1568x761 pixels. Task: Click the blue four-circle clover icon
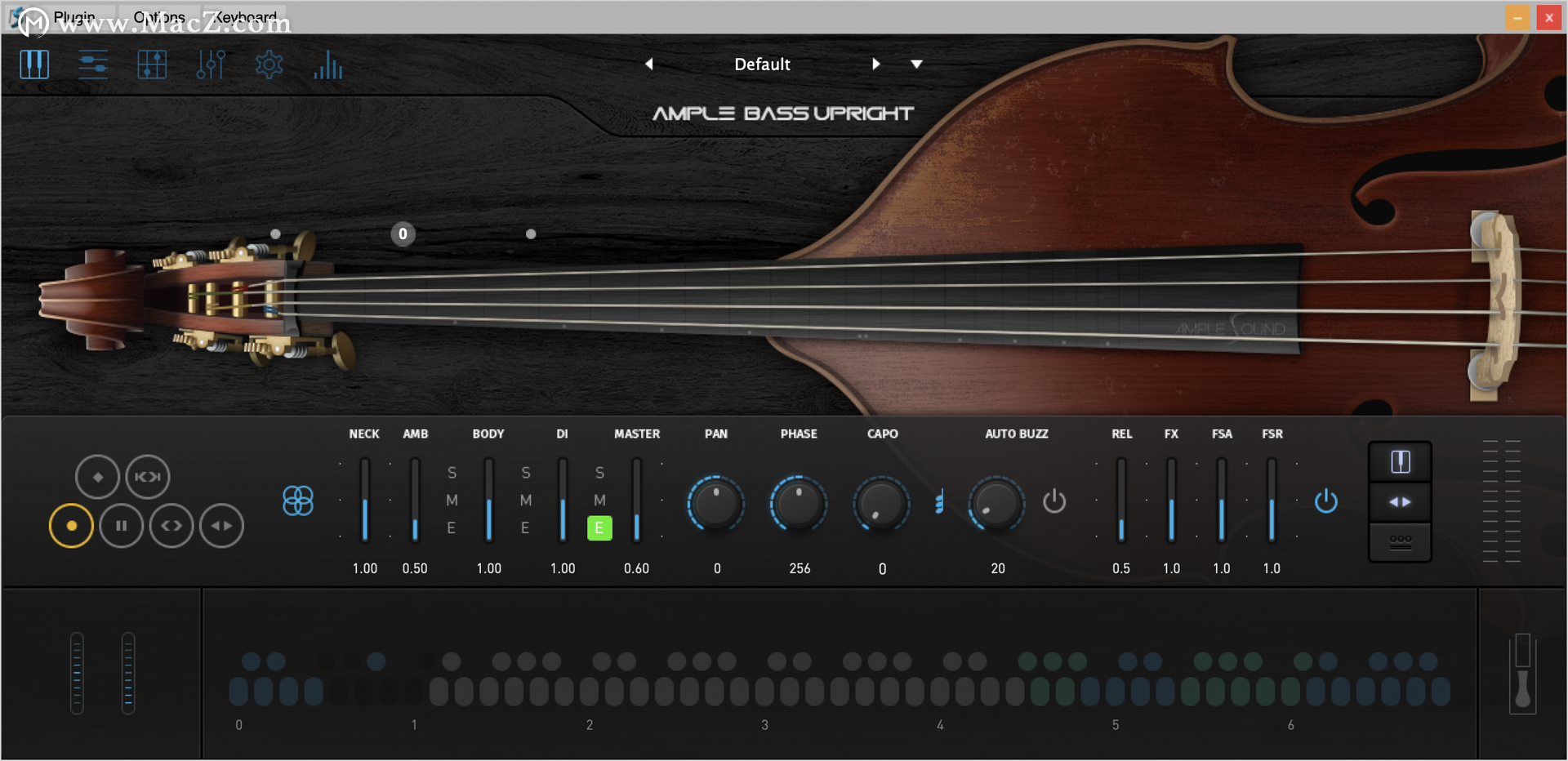pyautogui.click(x=298, y=501)
